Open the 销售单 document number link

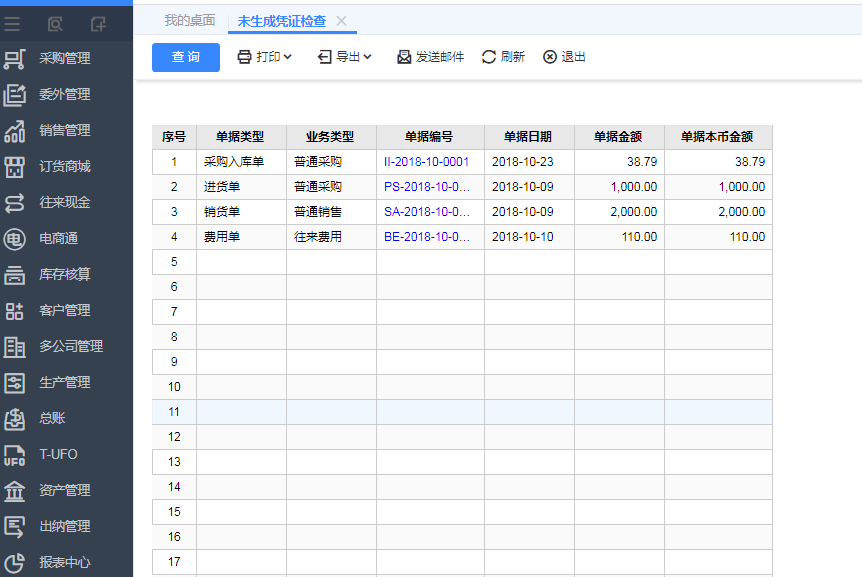tap(426, 211)
